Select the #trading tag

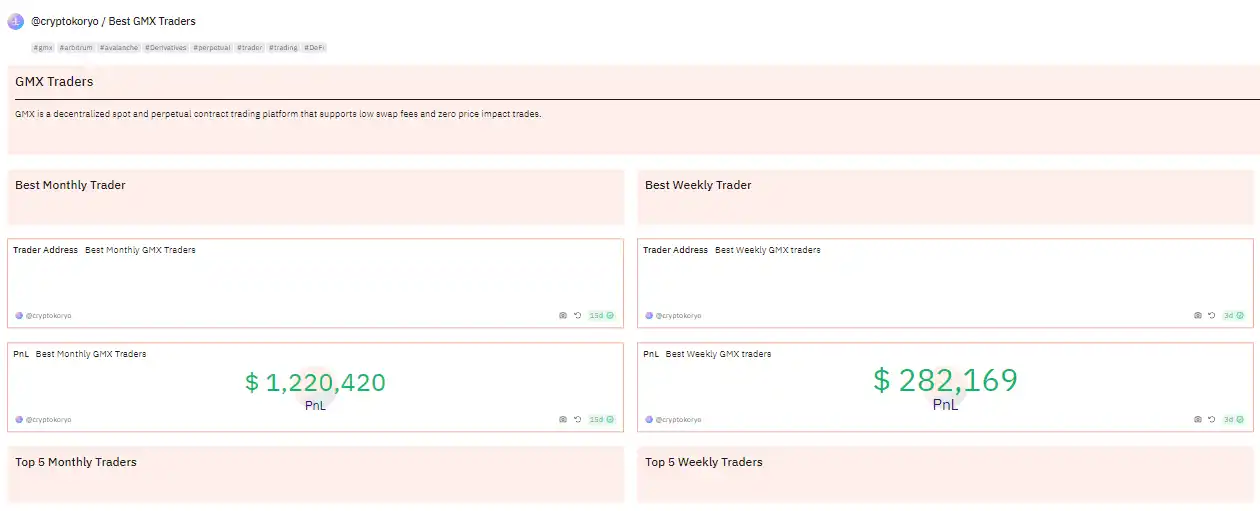[x=284, y=48]
